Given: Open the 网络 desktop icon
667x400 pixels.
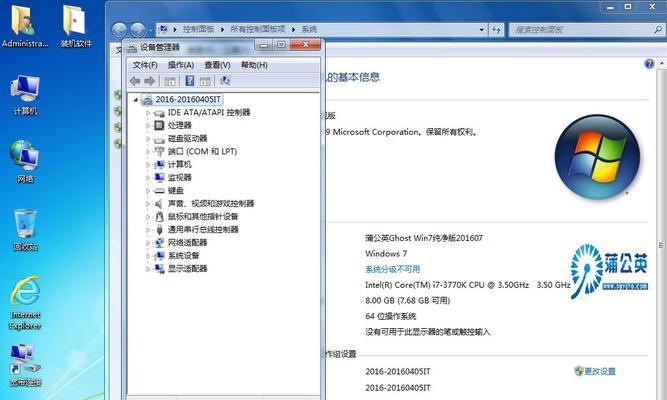Looking at the screenshot, I should 25,161.
